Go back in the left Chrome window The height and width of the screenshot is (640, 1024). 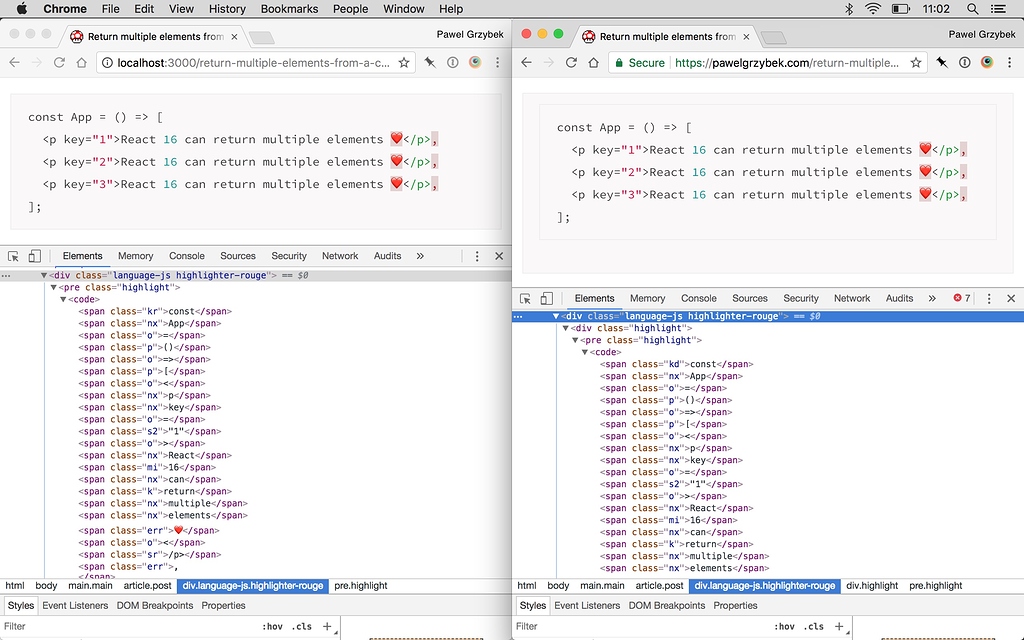(x=14, y=62)
